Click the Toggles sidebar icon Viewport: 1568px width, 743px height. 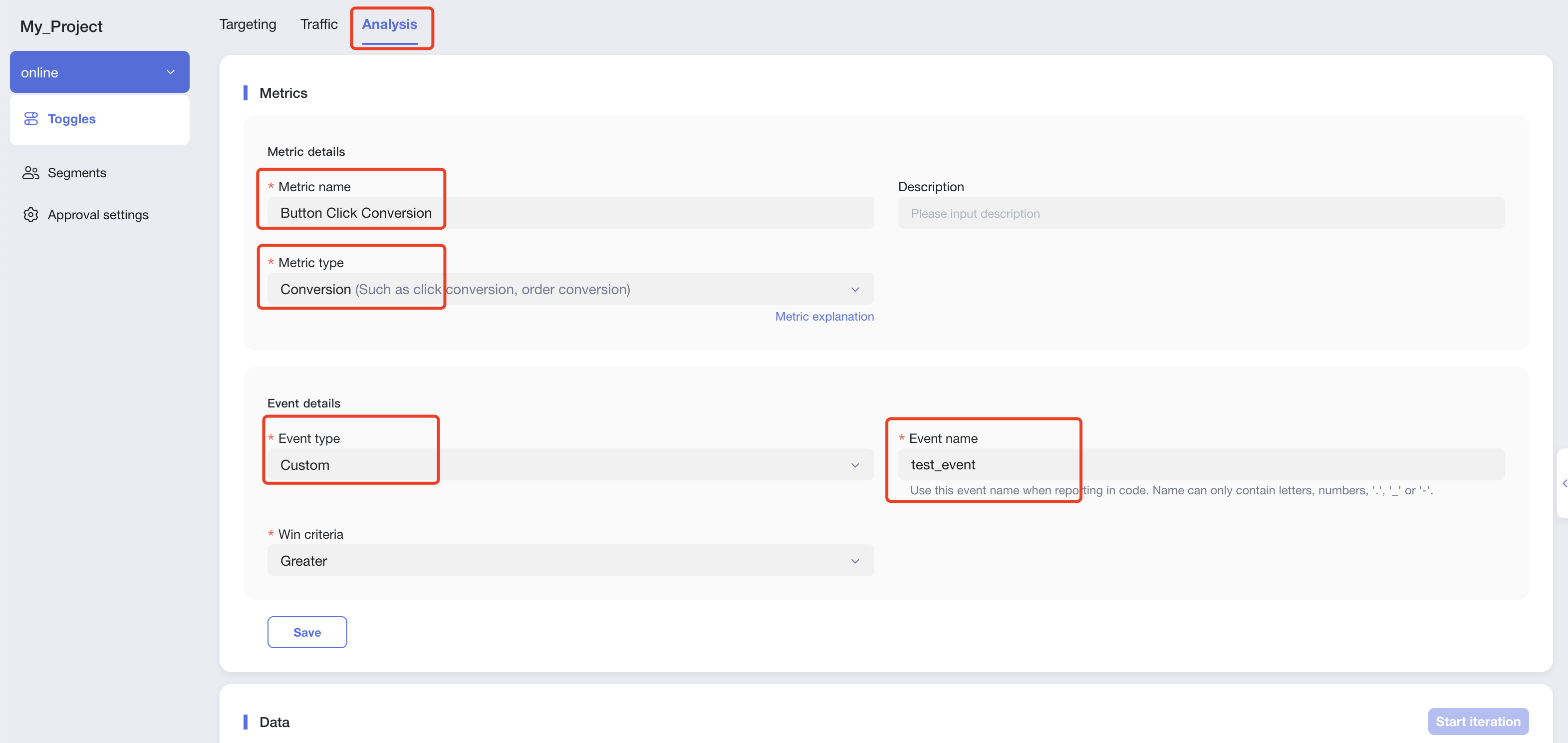30,119
